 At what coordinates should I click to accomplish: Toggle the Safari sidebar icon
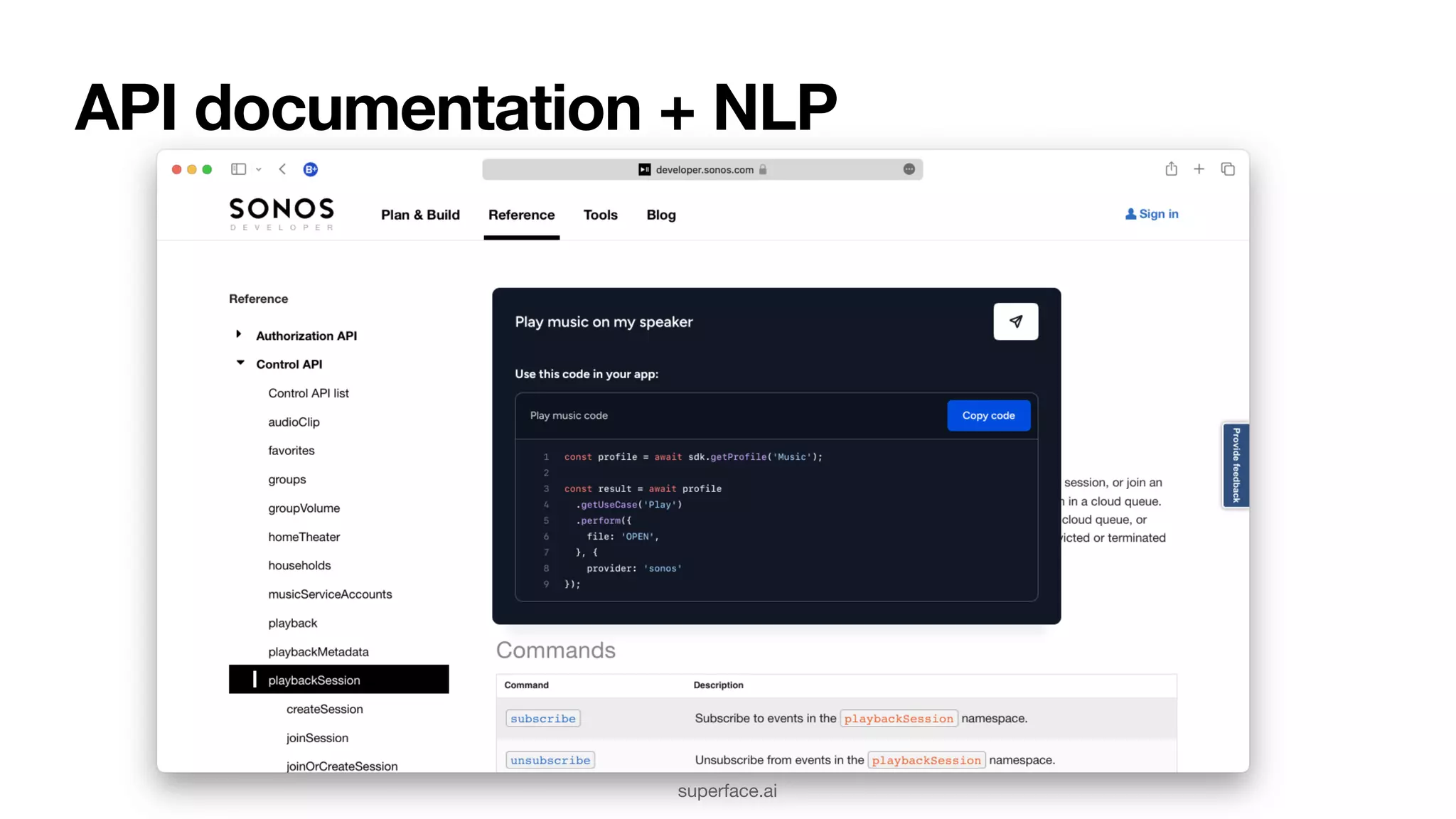[x=238, y=169]
